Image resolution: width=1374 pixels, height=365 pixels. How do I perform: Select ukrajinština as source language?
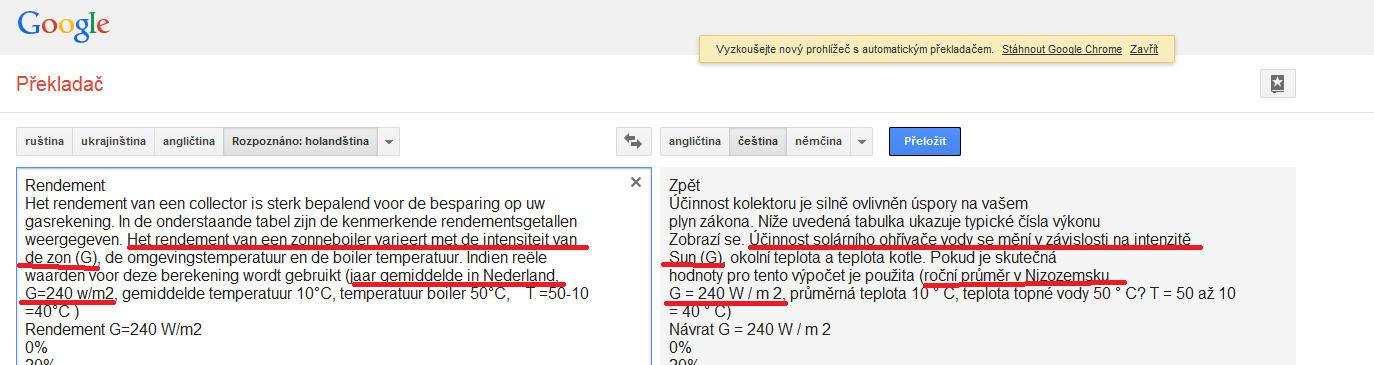tap(113, 142)
